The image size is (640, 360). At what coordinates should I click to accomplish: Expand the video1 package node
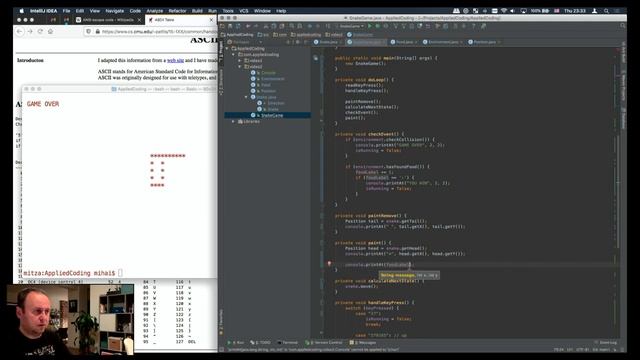pyautogui.click(x=240, y=60)
